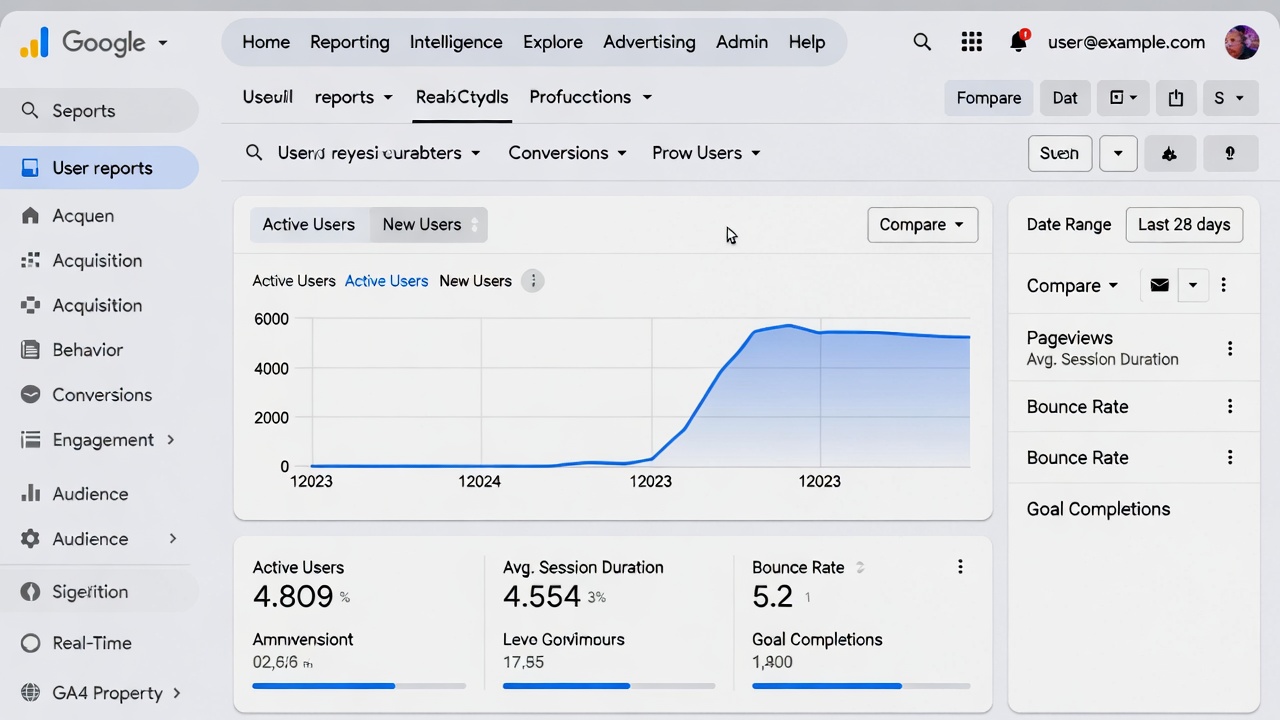The height and width of the screenshot is (720, 1280).
Task: Click the Engagement sidebar item
Action: tap(102, 439)
